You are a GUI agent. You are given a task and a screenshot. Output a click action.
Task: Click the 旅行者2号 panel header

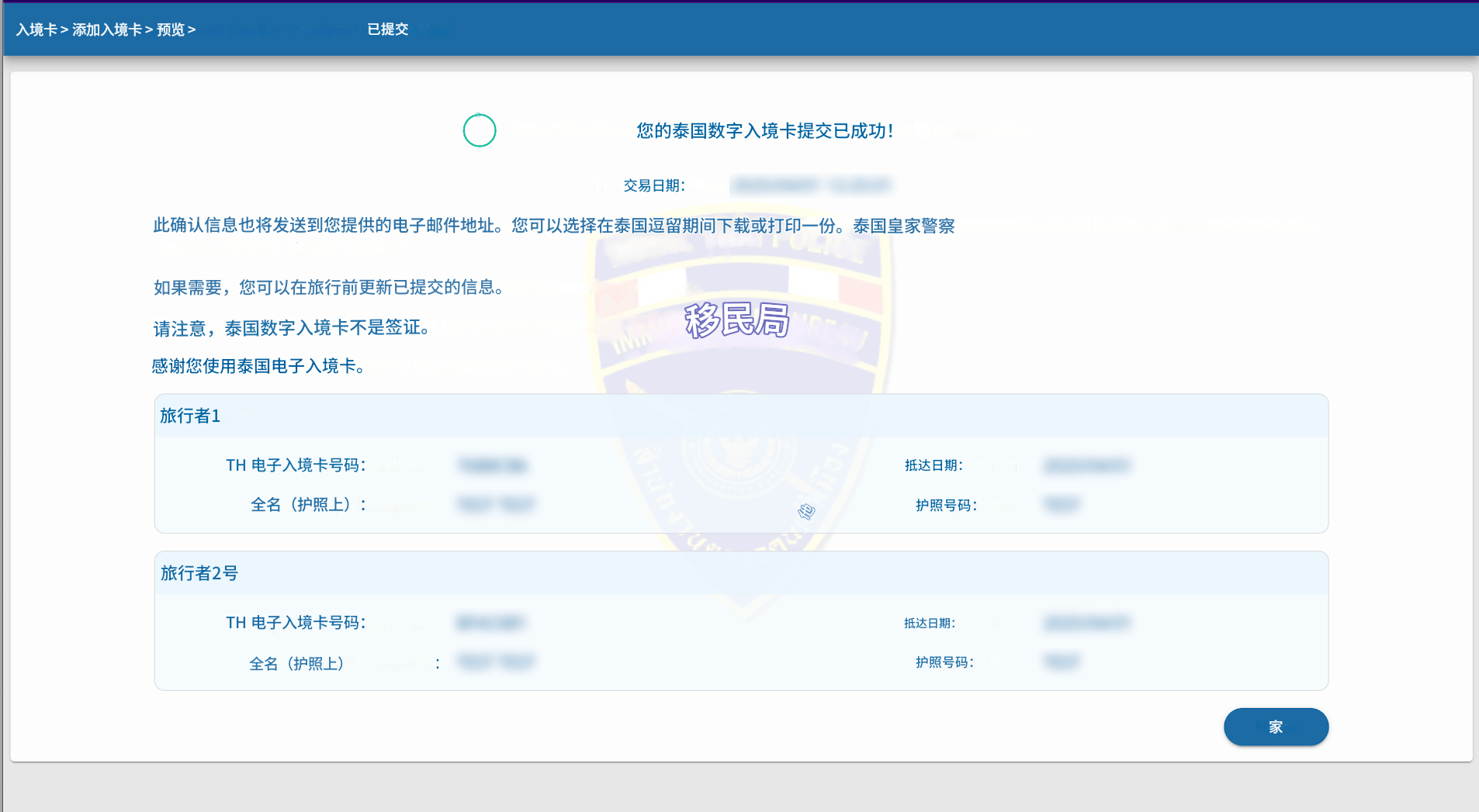pos(199,573)
